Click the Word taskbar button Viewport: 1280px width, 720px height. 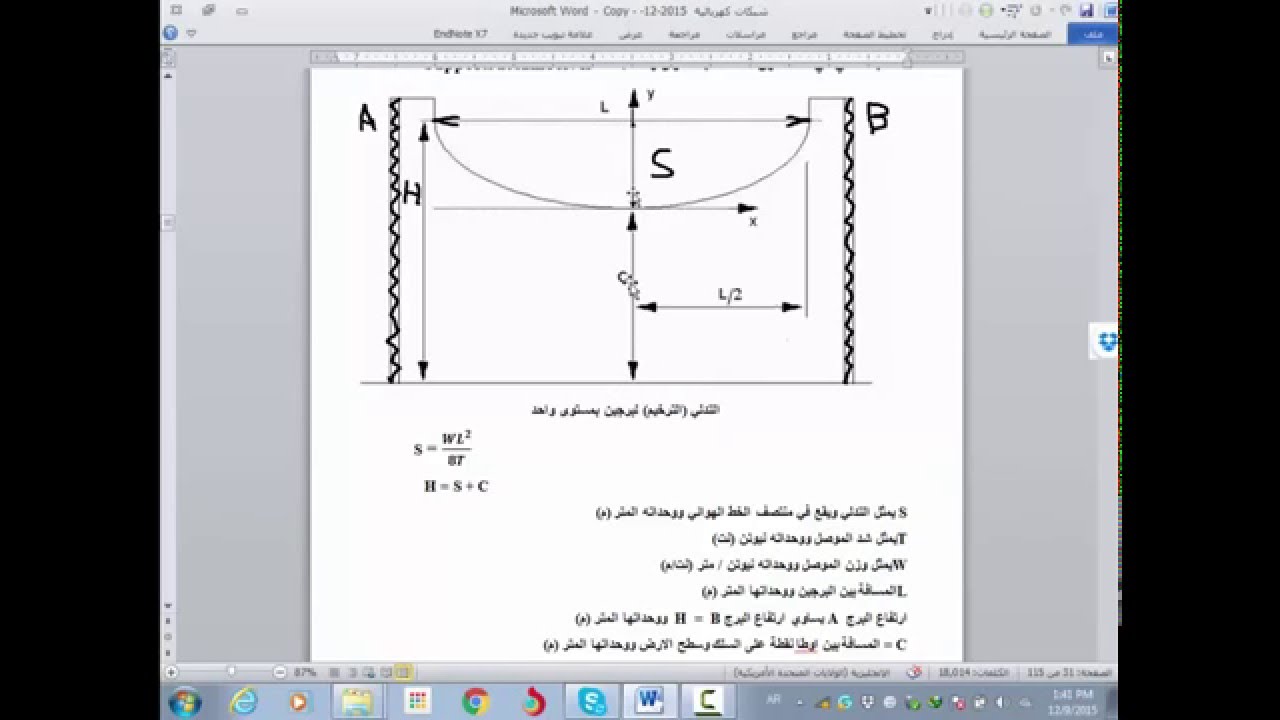[x=652, y=700]
